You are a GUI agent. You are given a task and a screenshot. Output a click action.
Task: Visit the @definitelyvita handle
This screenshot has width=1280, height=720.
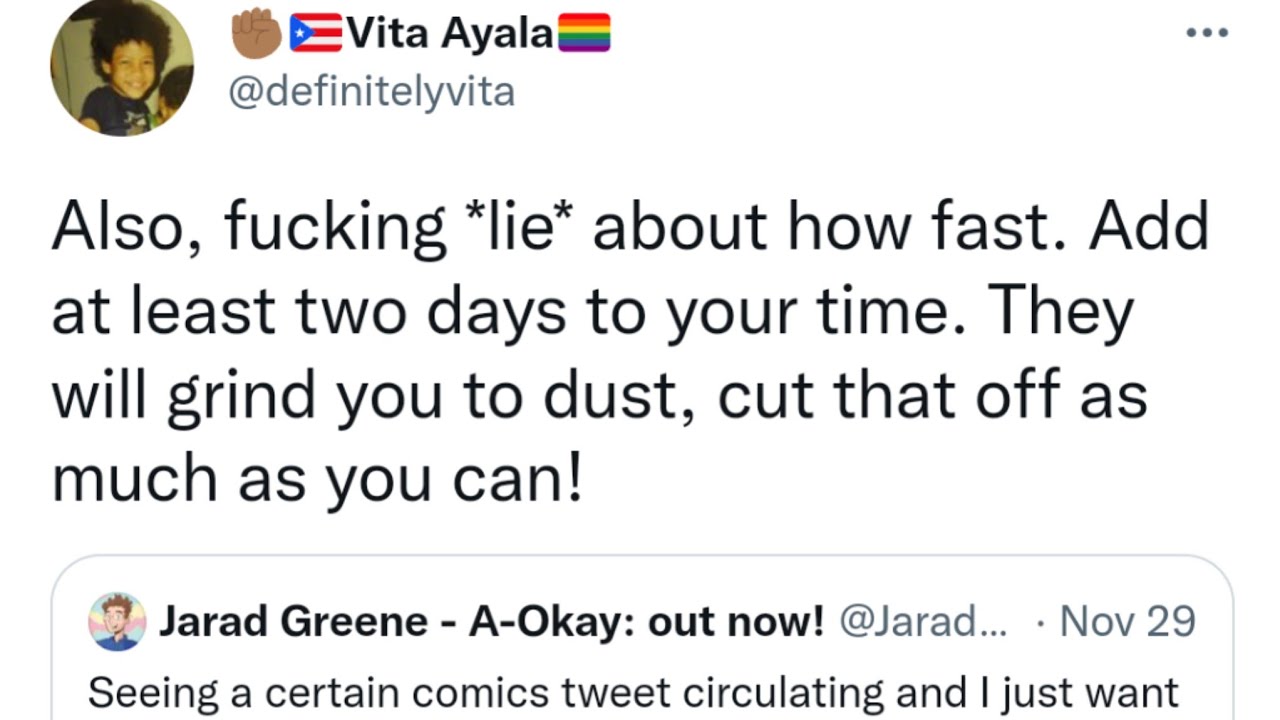371,92
